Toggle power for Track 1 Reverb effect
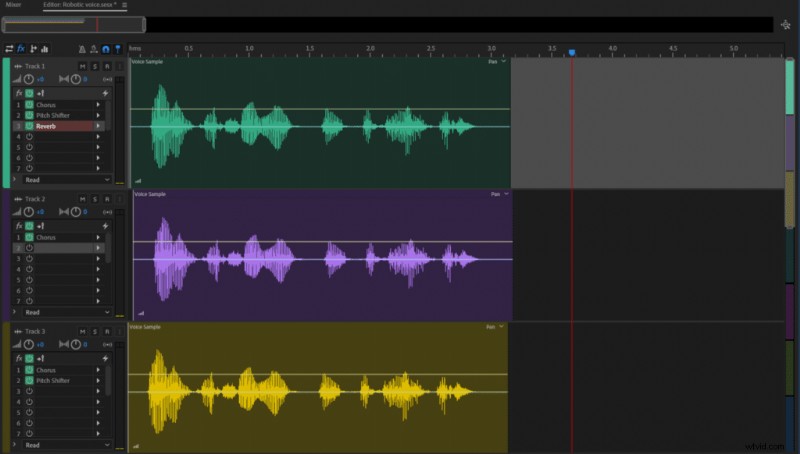 pyautogui.click(x=29, y=126)
